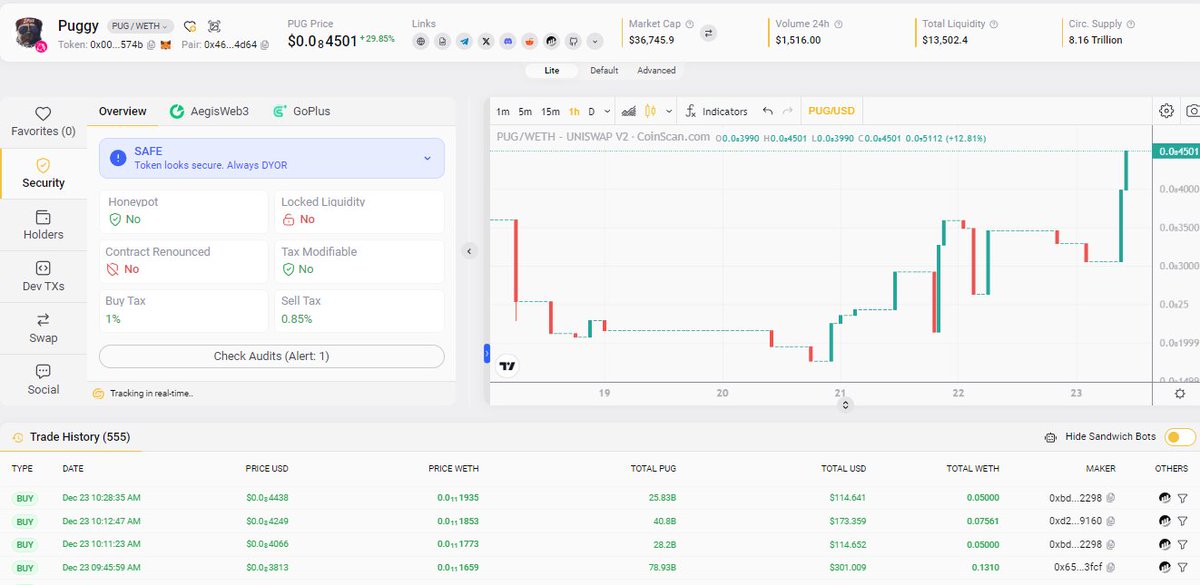Screen dimensions: 1200x585
Task: Switch layout to Lite mode
Action: [552, 71]
